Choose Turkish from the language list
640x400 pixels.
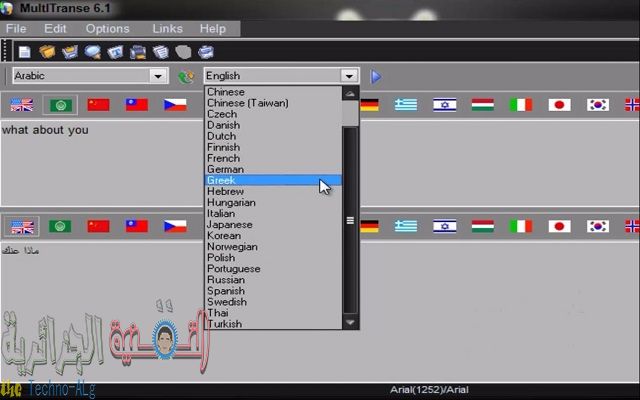point(273,324)
